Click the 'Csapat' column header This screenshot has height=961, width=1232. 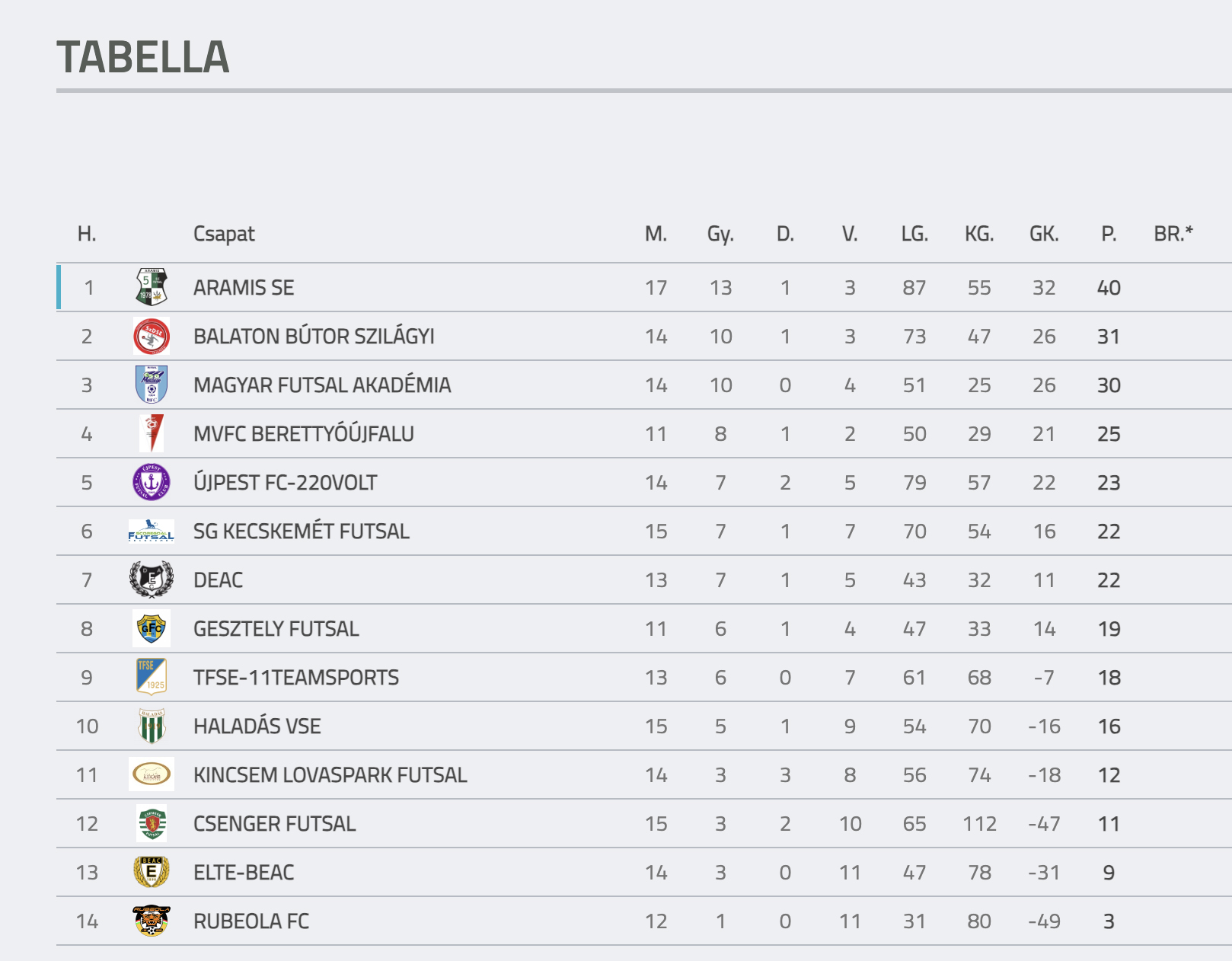pos(224,234)
